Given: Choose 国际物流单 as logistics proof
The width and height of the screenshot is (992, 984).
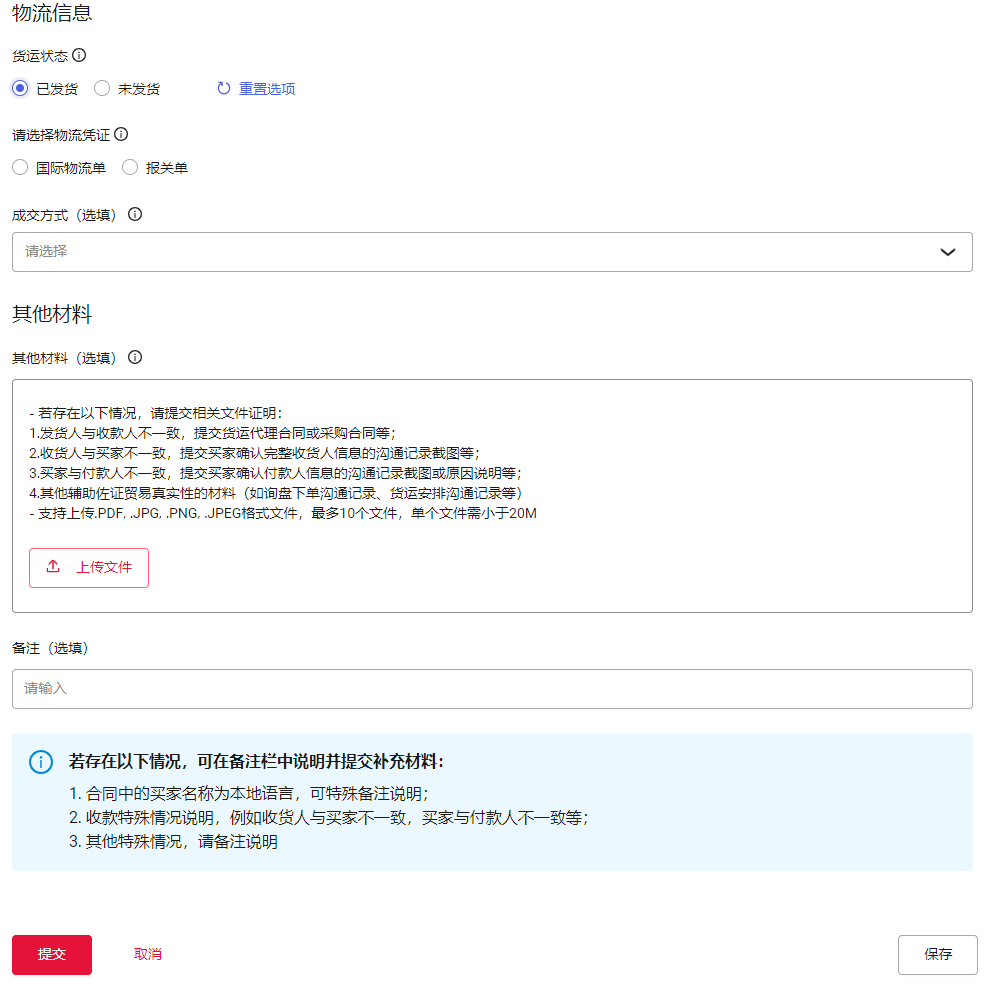Looking at the screenshot, I should pyautogui.click(x=20, y=168).
